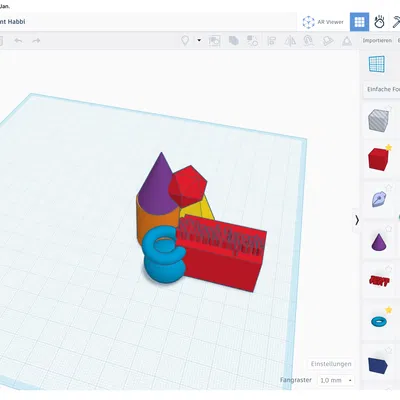This screenshot has width=400, height=400.
Task: Unfavorite the red box yellow star
Action: point(389,147)
